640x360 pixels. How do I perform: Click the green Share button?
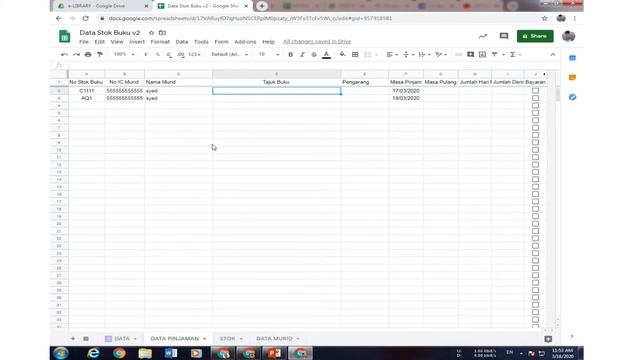535,36
